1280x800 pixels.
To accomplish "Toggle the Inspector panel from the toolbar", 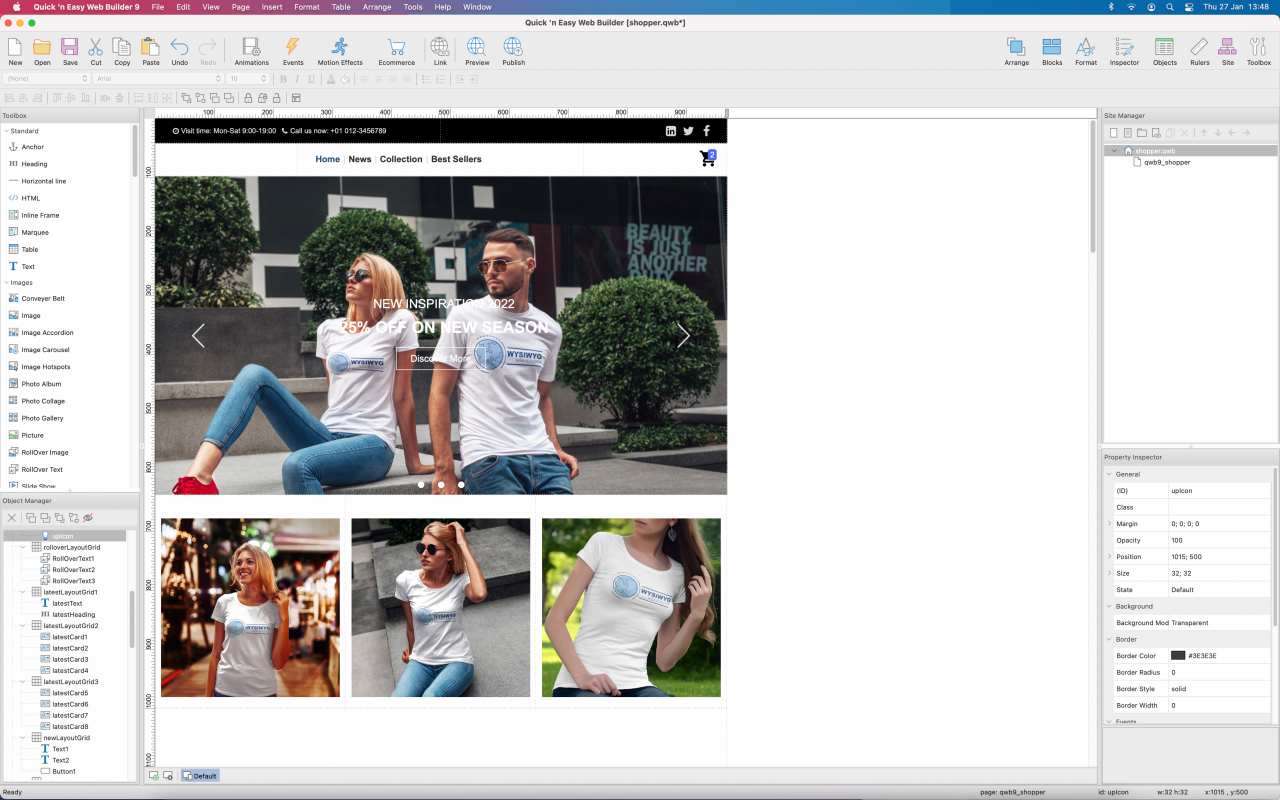I will coord(1124,52).
